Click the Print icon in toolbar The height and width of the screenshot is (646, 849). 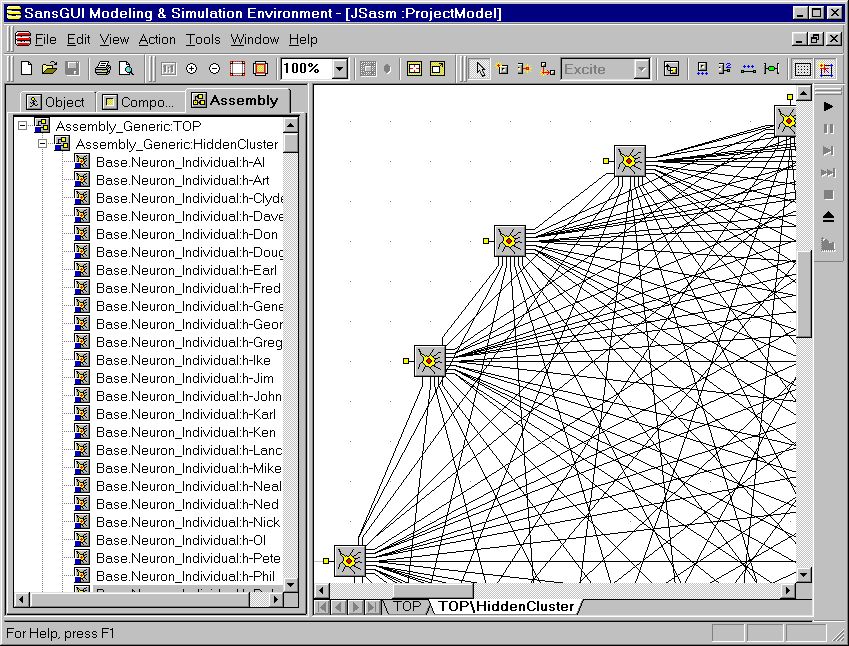click(x=102, y=69)
